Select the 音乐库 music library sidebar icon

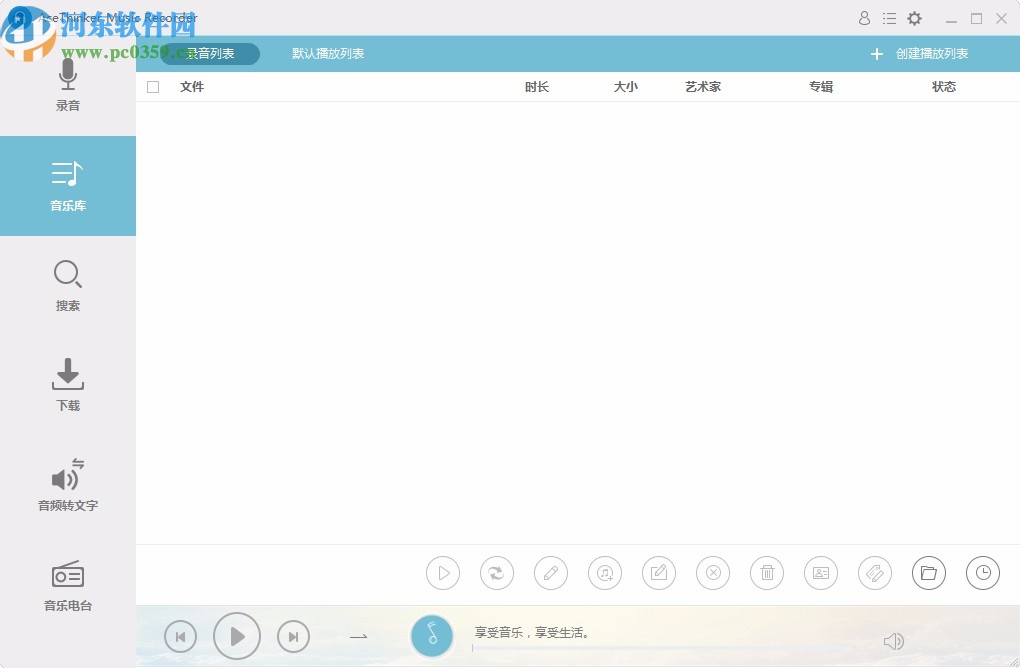pos(67,186)
